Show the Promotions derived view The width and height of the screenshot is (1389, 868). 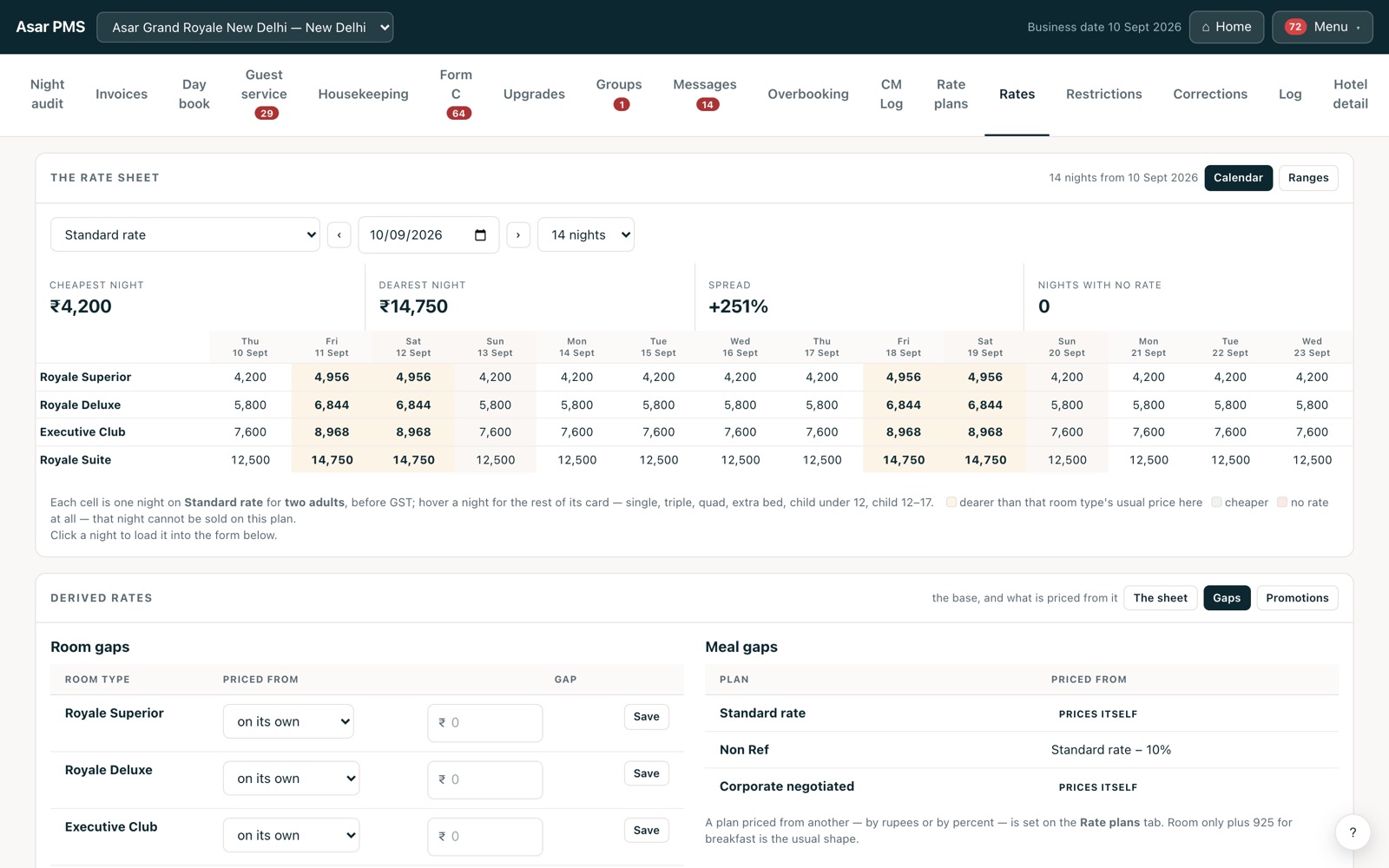point(1297,598)
